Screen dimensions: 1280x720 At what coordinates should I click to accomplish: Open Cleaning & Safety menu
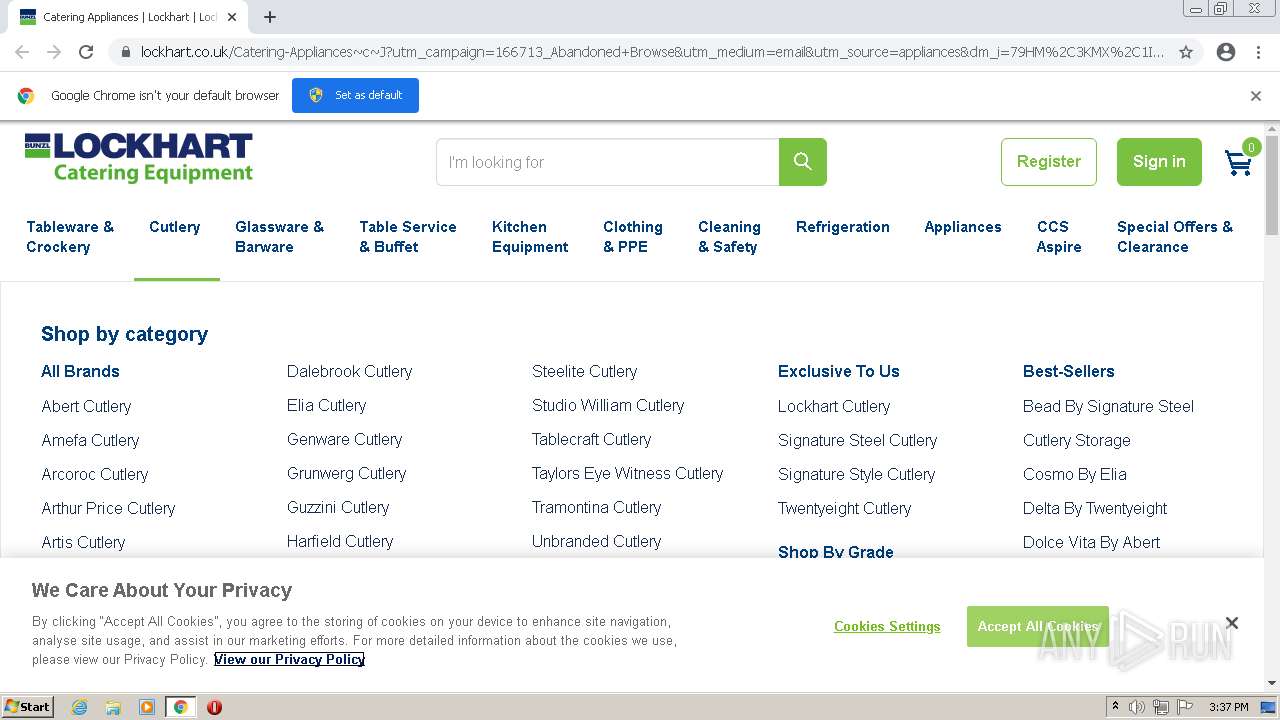[729, 237]
